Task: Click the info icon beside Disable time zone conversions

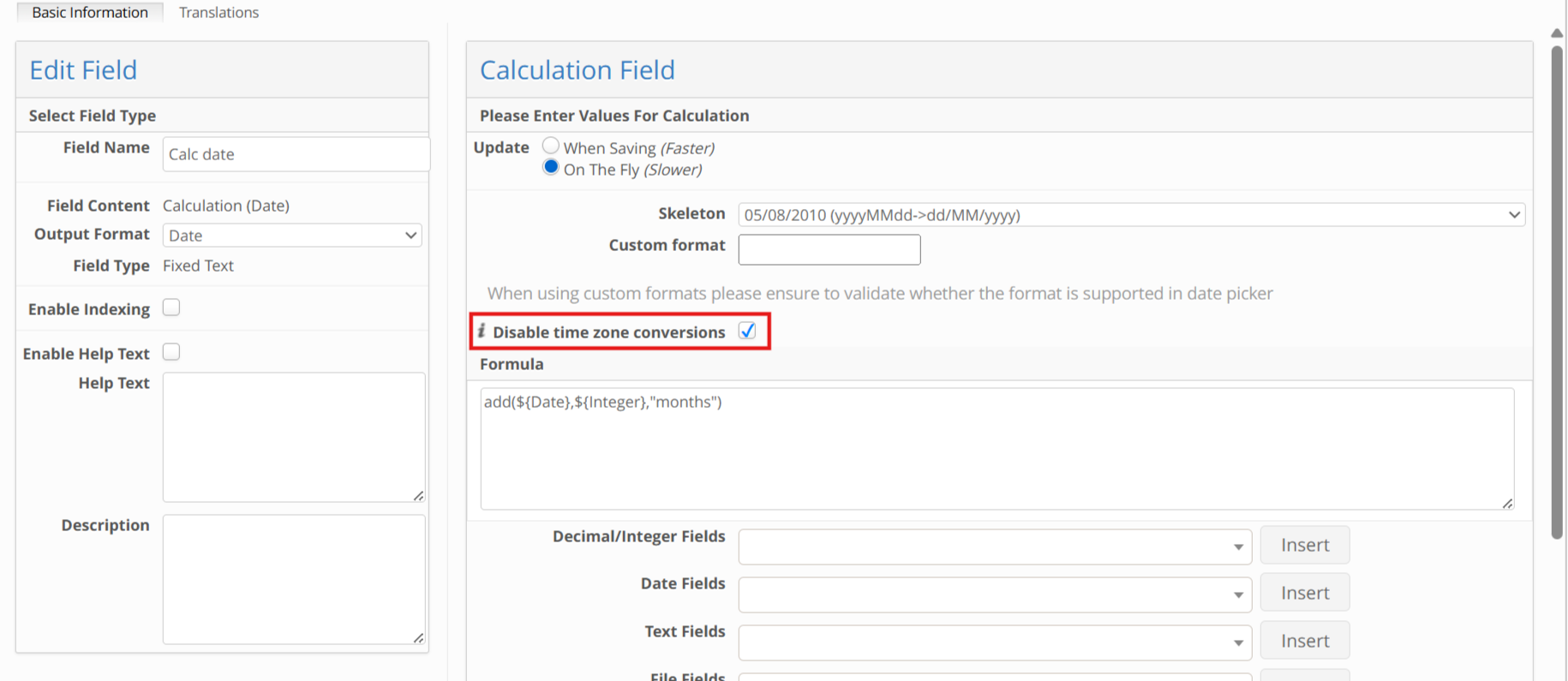Action: [482, 331]
